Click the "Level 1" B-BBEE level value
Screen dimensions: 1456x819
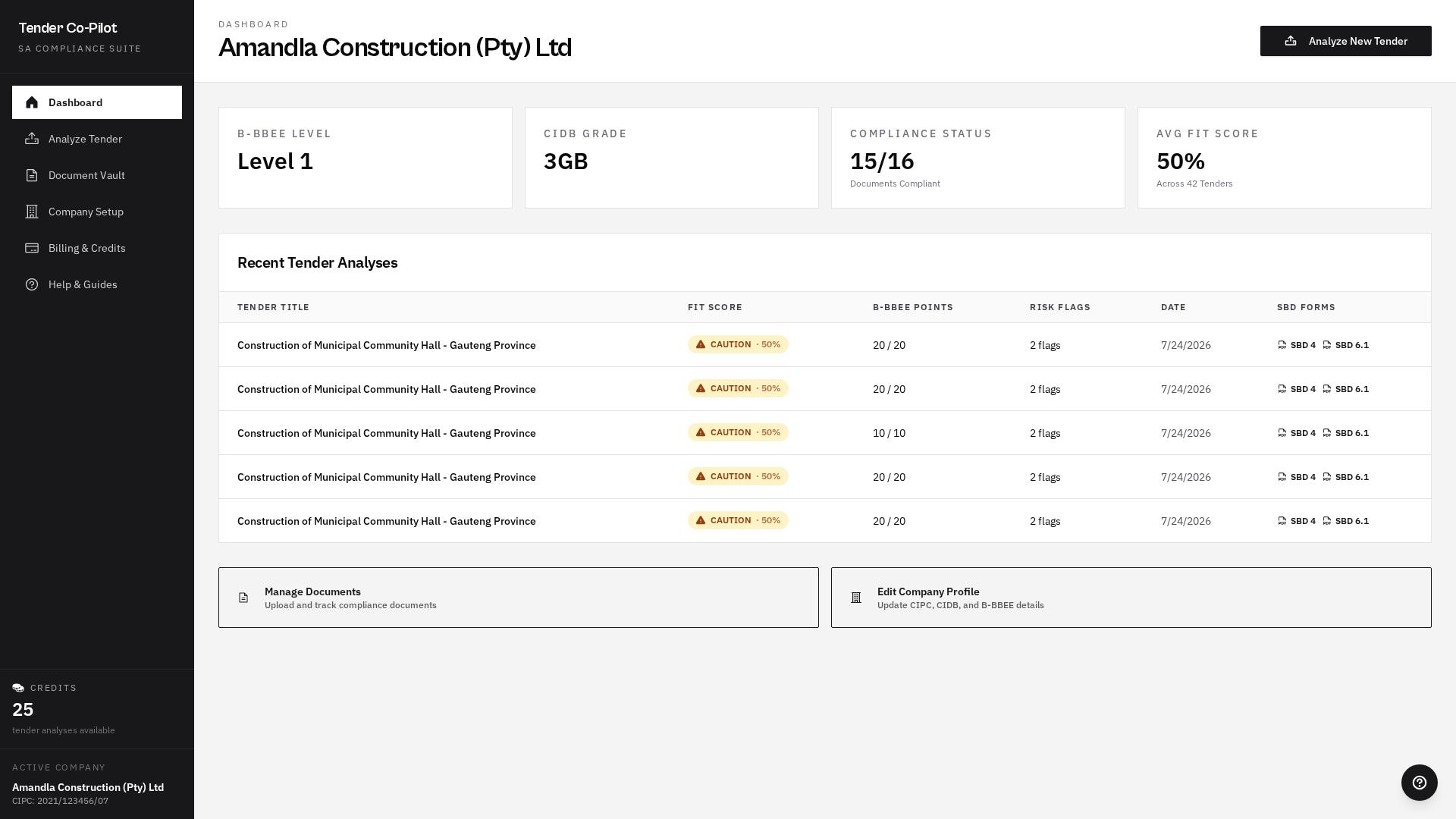pos(275,161)
